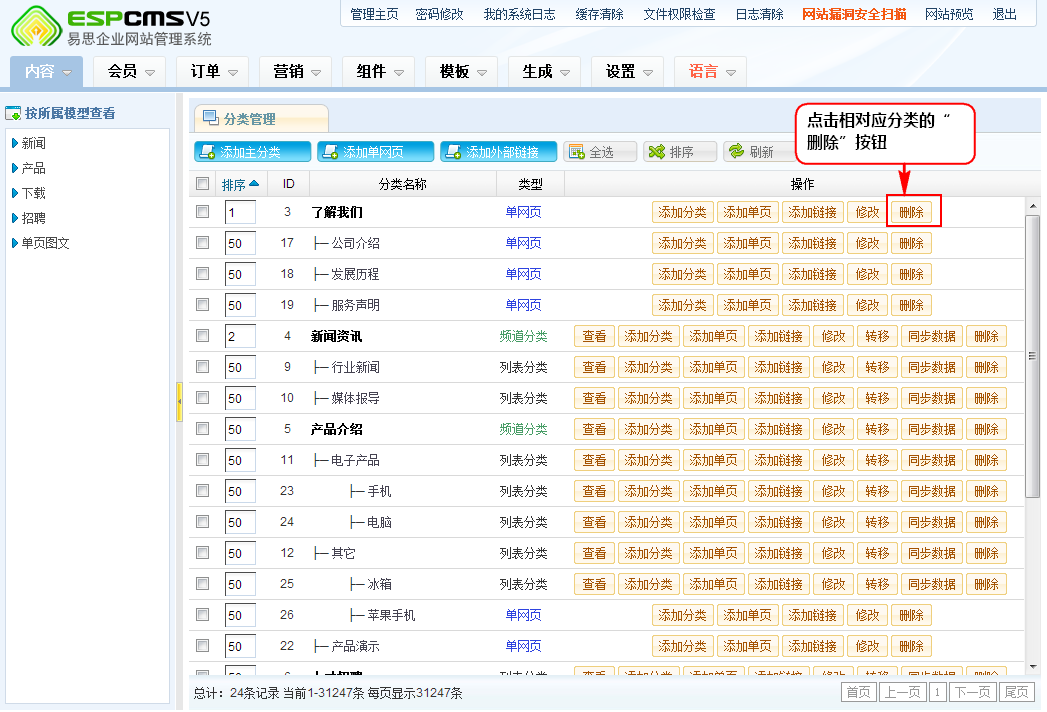Open the 组件 dropdown menu
This screenshot has height=712, width=1047.
[x=379, y=71]
